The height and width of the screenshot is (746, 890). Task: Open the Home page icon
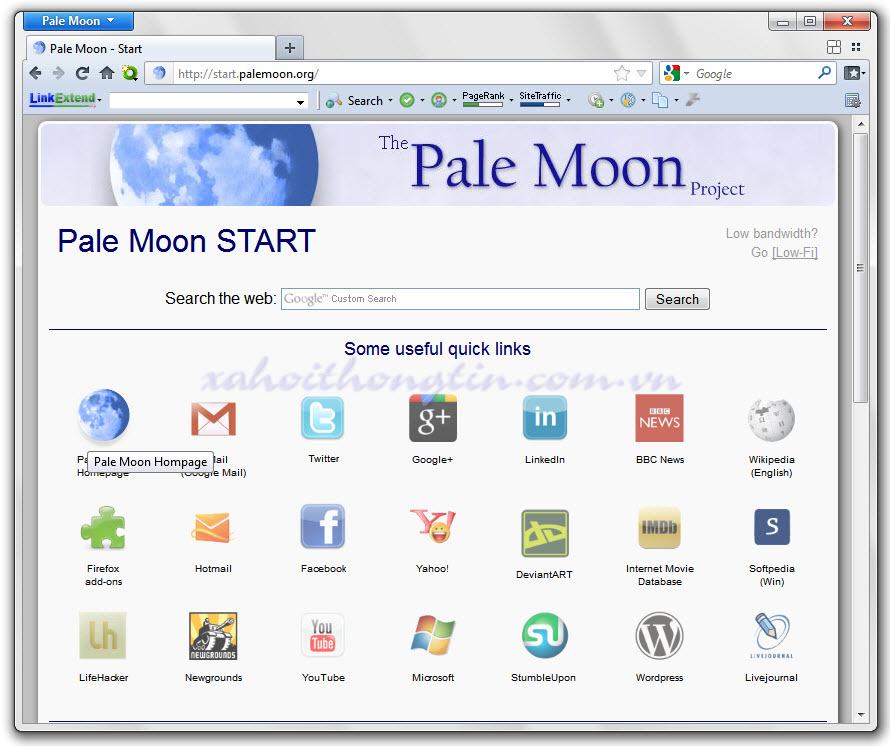[106, 73]
